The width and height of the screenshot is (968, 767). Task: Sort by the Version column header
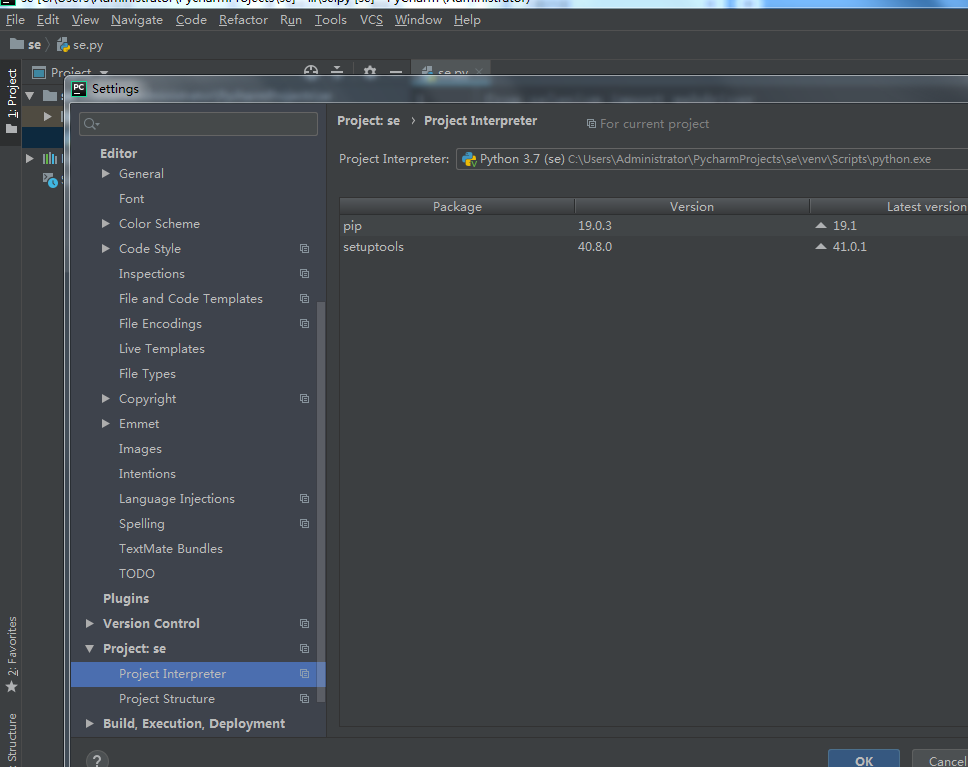(691, 207)
